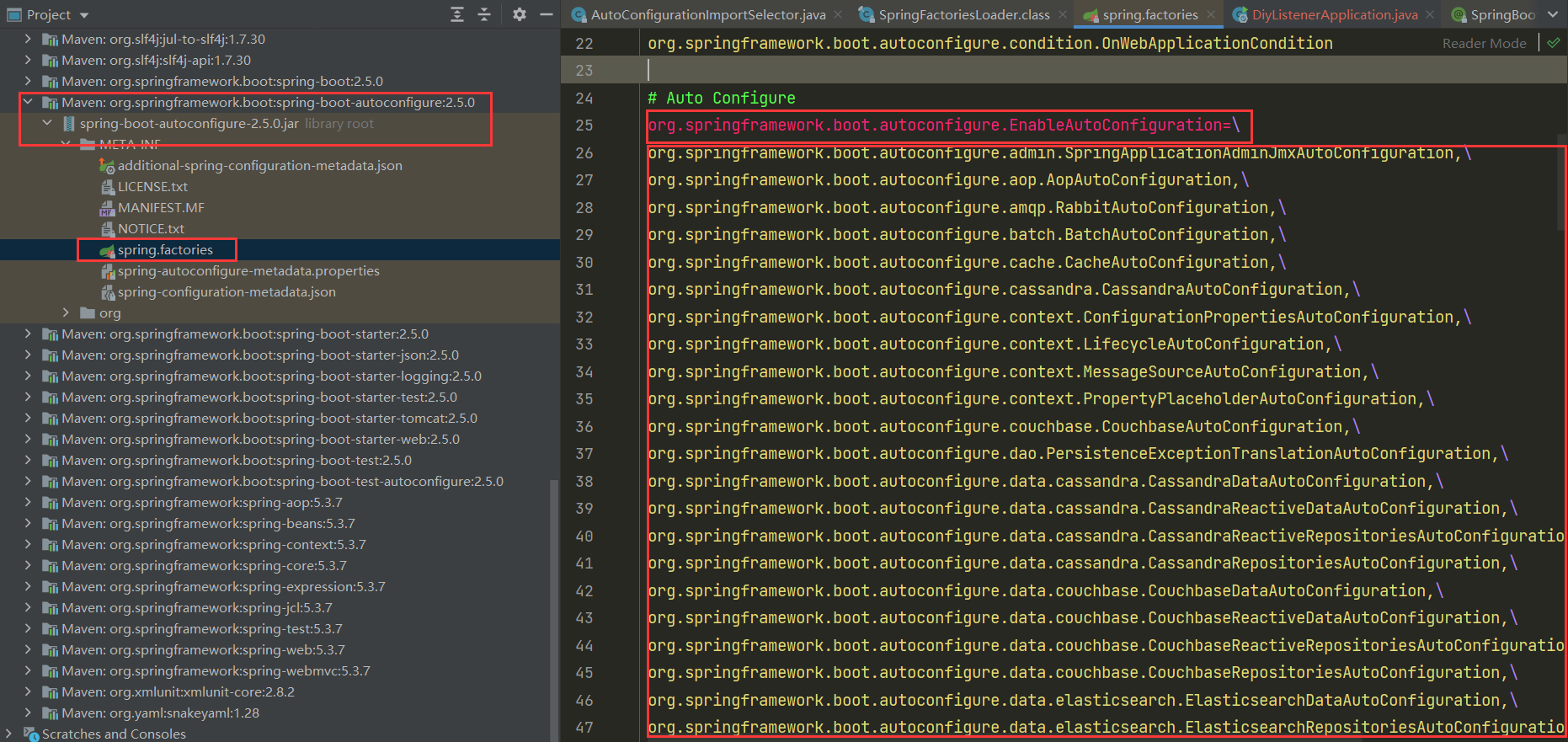Hide the Project tool window

(547, 14)
